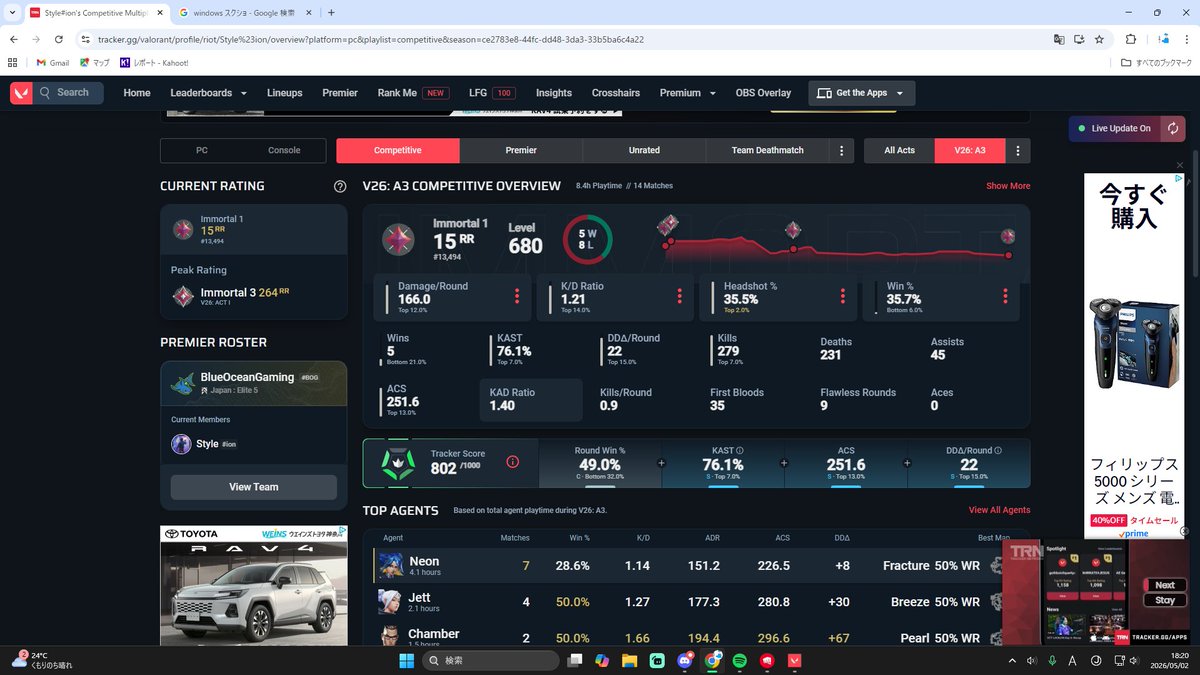Viewport: 1200px width, 675px height.
Task: Open the Get the Apps dropdown
Action: click(x=861, y=93)
